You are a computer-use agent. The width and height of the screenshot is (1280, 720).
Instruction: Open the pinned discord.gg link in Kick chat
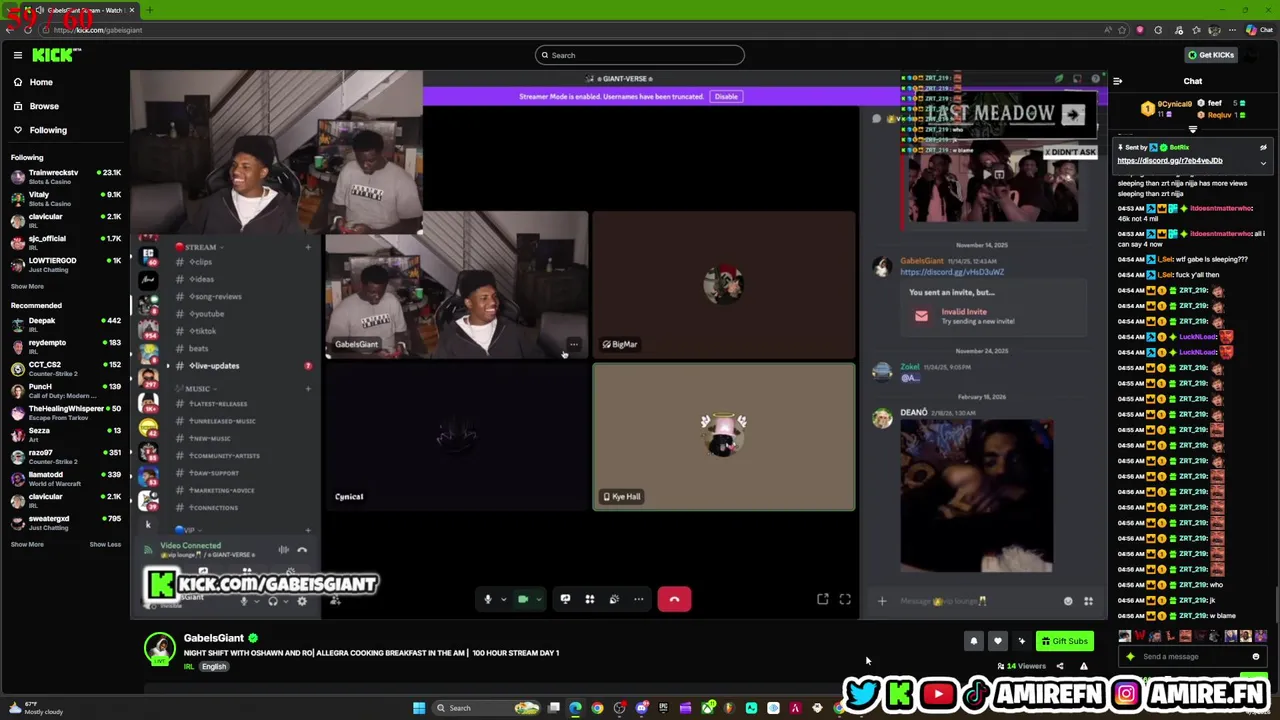coord(1170,160)
